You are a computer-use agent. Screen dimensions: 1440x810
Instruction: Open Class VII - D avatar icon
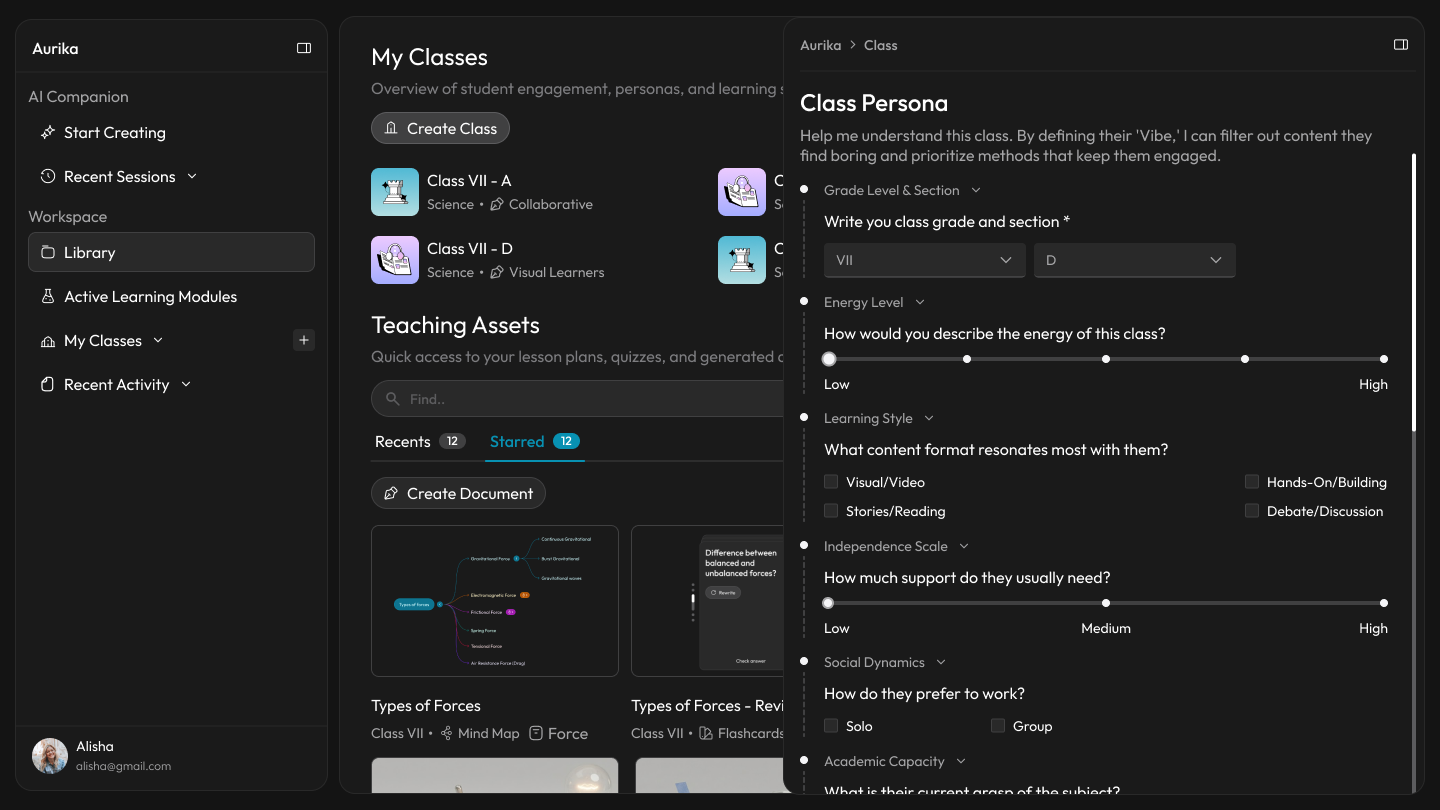coord(395,260)
